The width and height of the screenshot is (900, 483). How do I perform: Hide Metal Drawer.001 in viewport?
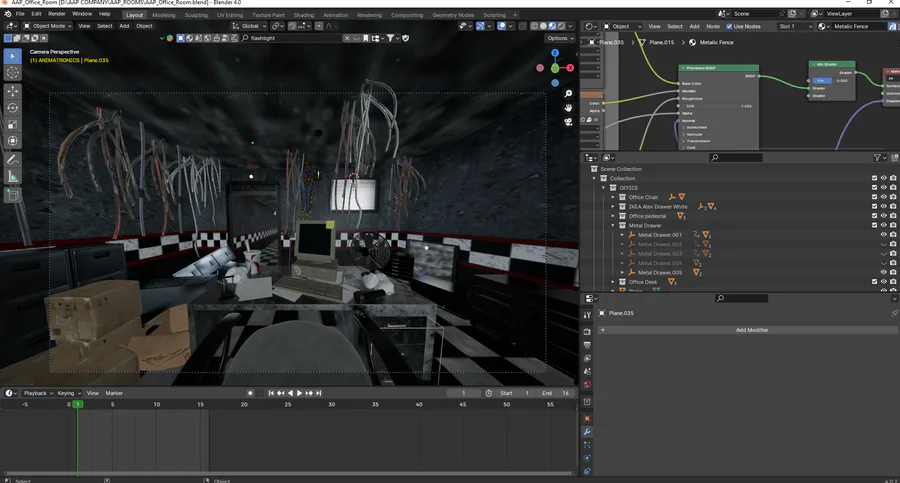point(884,234)
